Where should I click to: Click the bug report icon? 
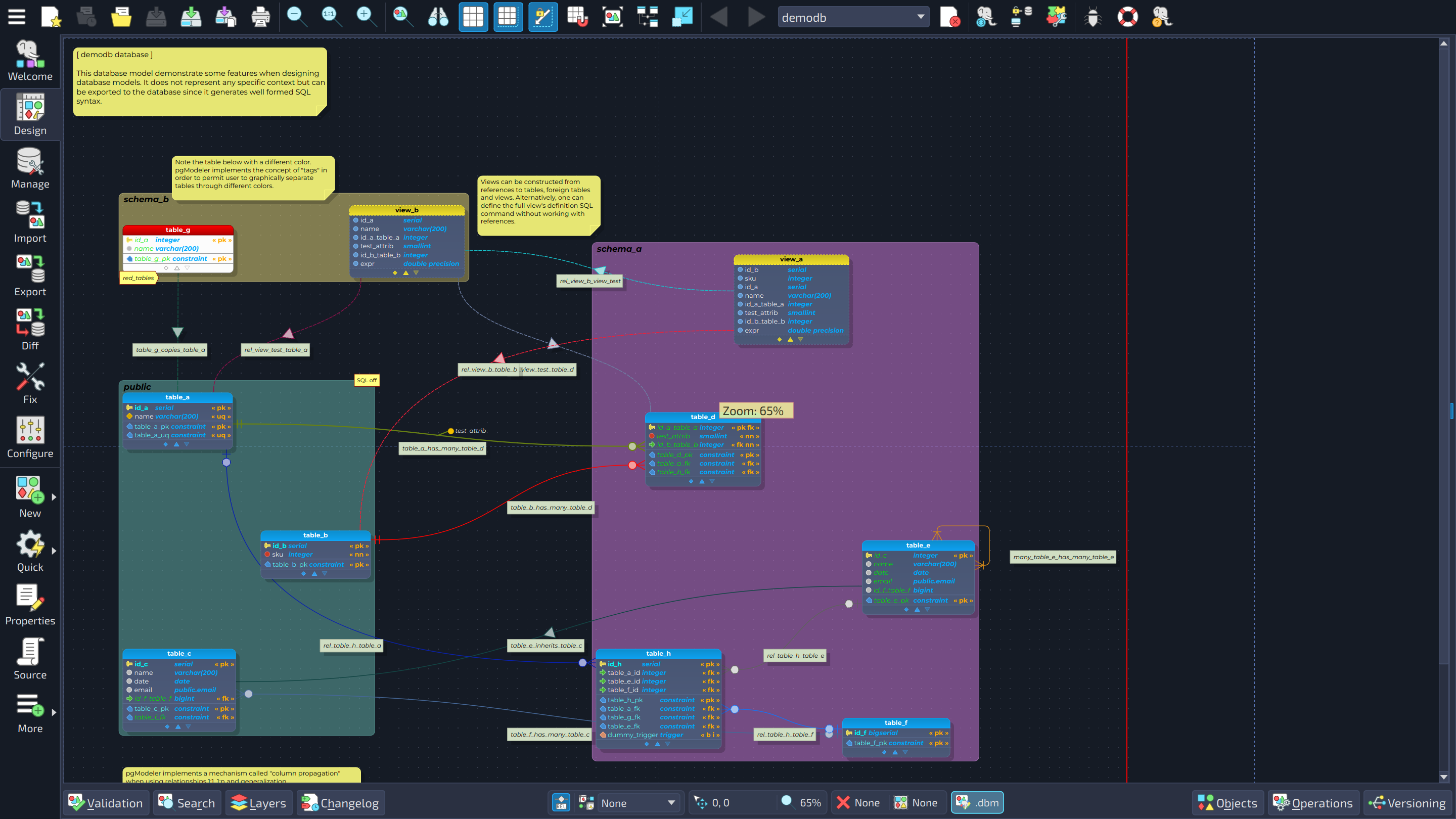(1093, 17)
